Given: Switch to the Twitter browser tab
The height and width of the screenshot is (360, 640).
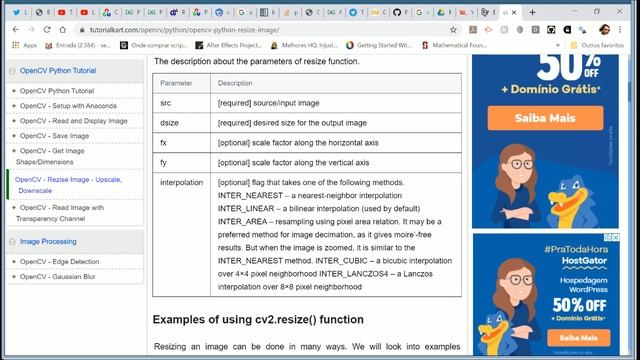Looking at the screenshot, I should pyautogui.click(x=19, y=13).
